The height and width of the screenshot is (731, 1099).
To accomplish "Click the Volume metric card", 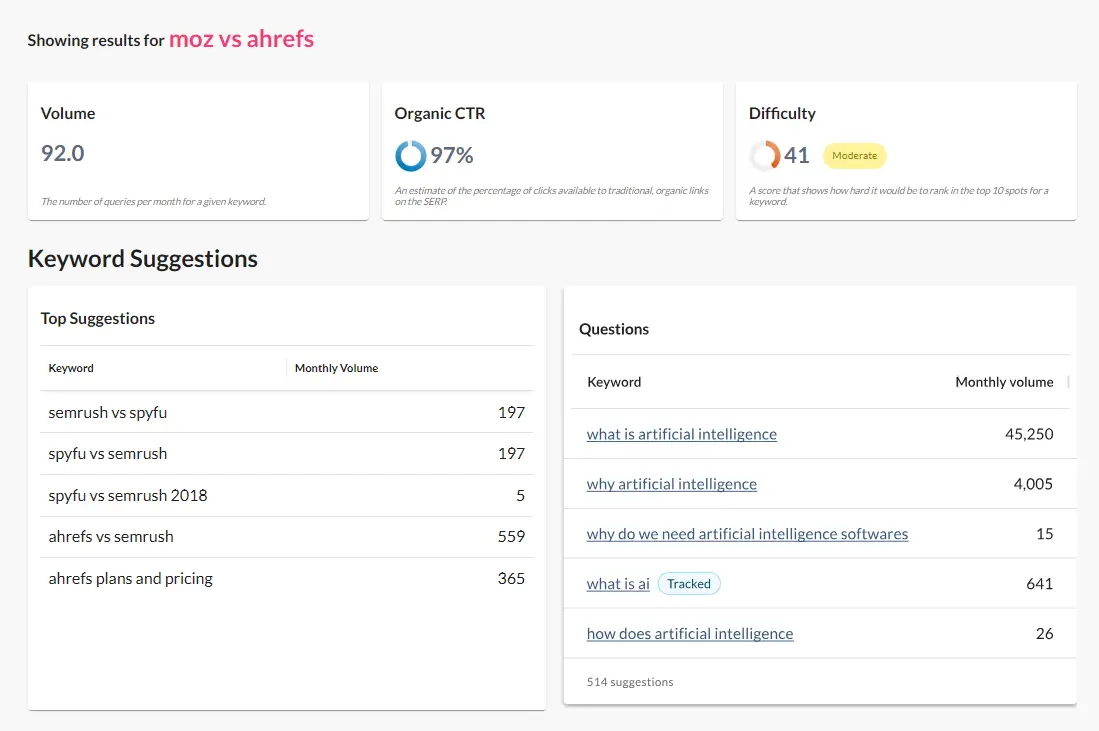I will pyautogui.click(x=197, y=150).
